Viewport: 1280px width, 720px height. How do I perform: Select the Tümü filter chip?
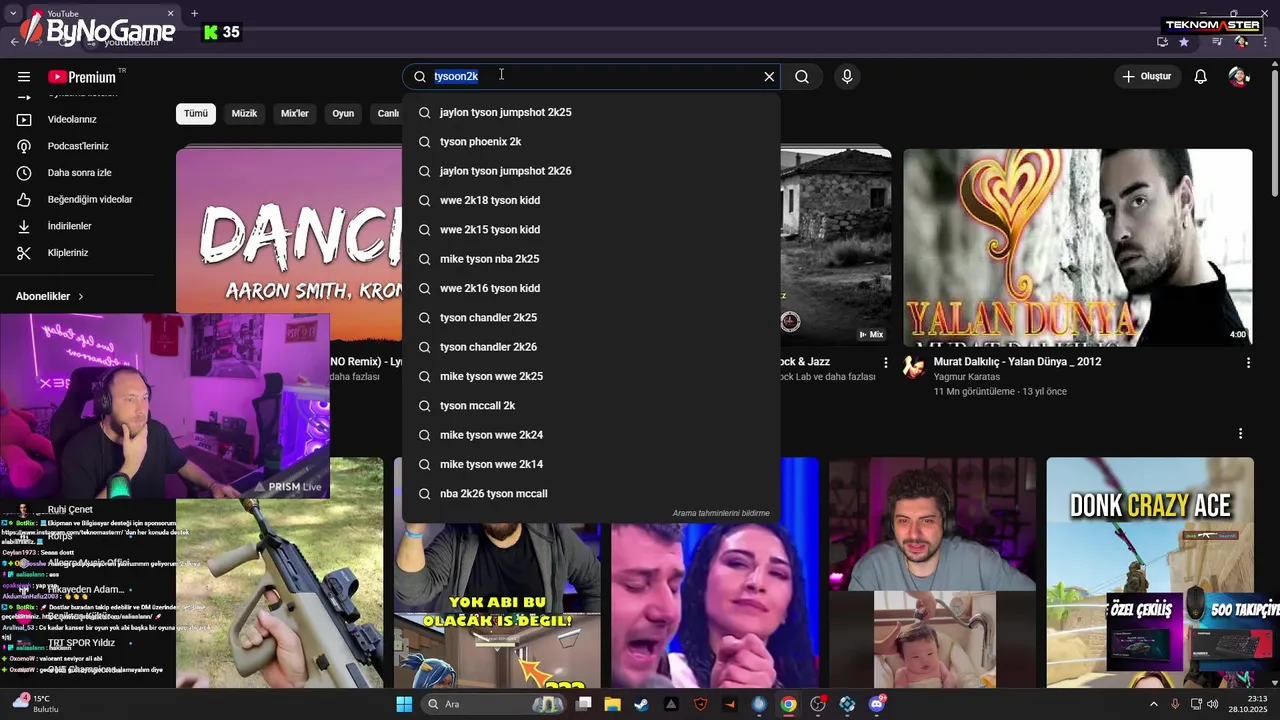pyautogui.click(x=196, y=113)
